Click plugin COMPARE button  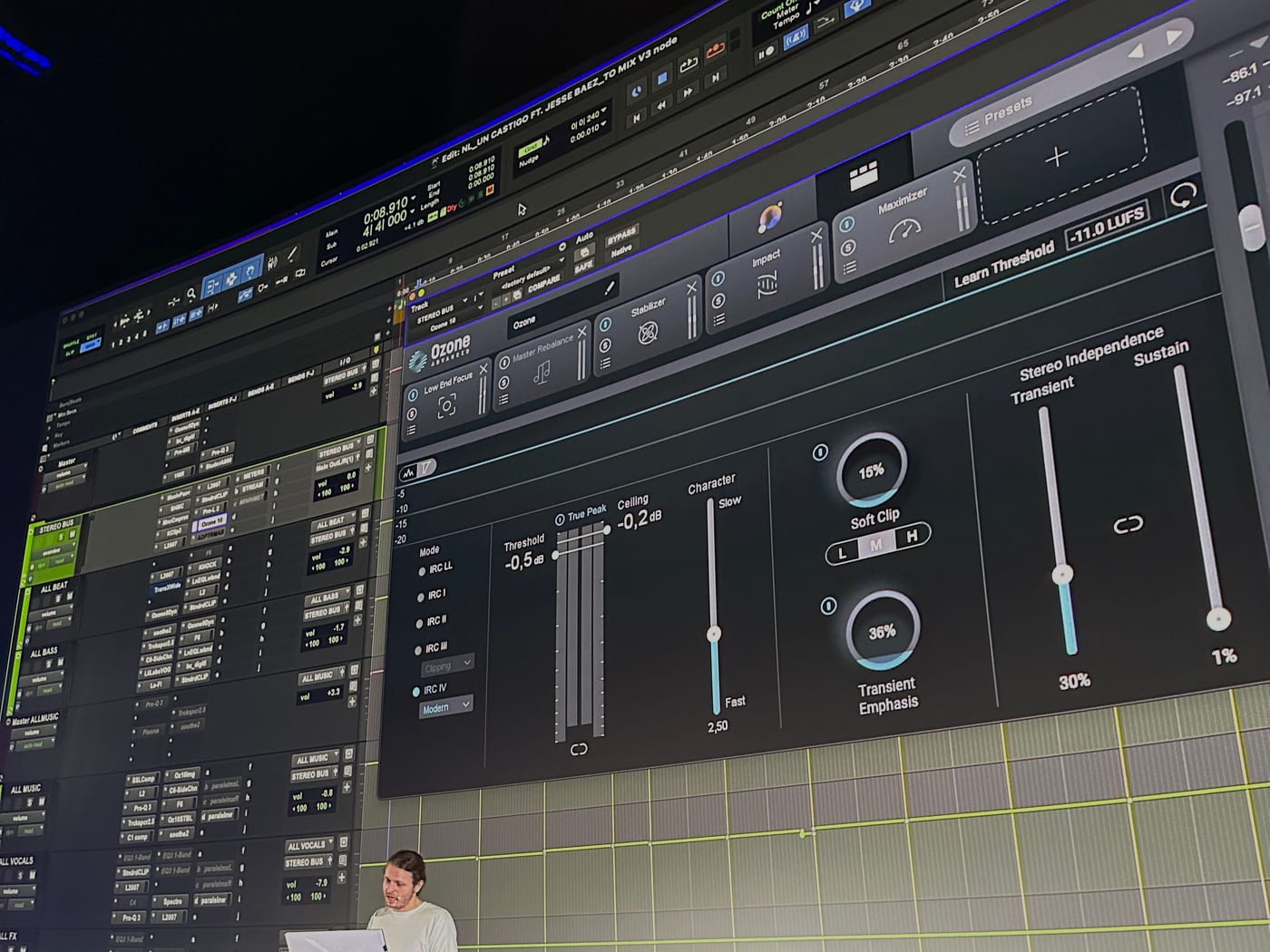pyautogui.click(x=544, y=285)
